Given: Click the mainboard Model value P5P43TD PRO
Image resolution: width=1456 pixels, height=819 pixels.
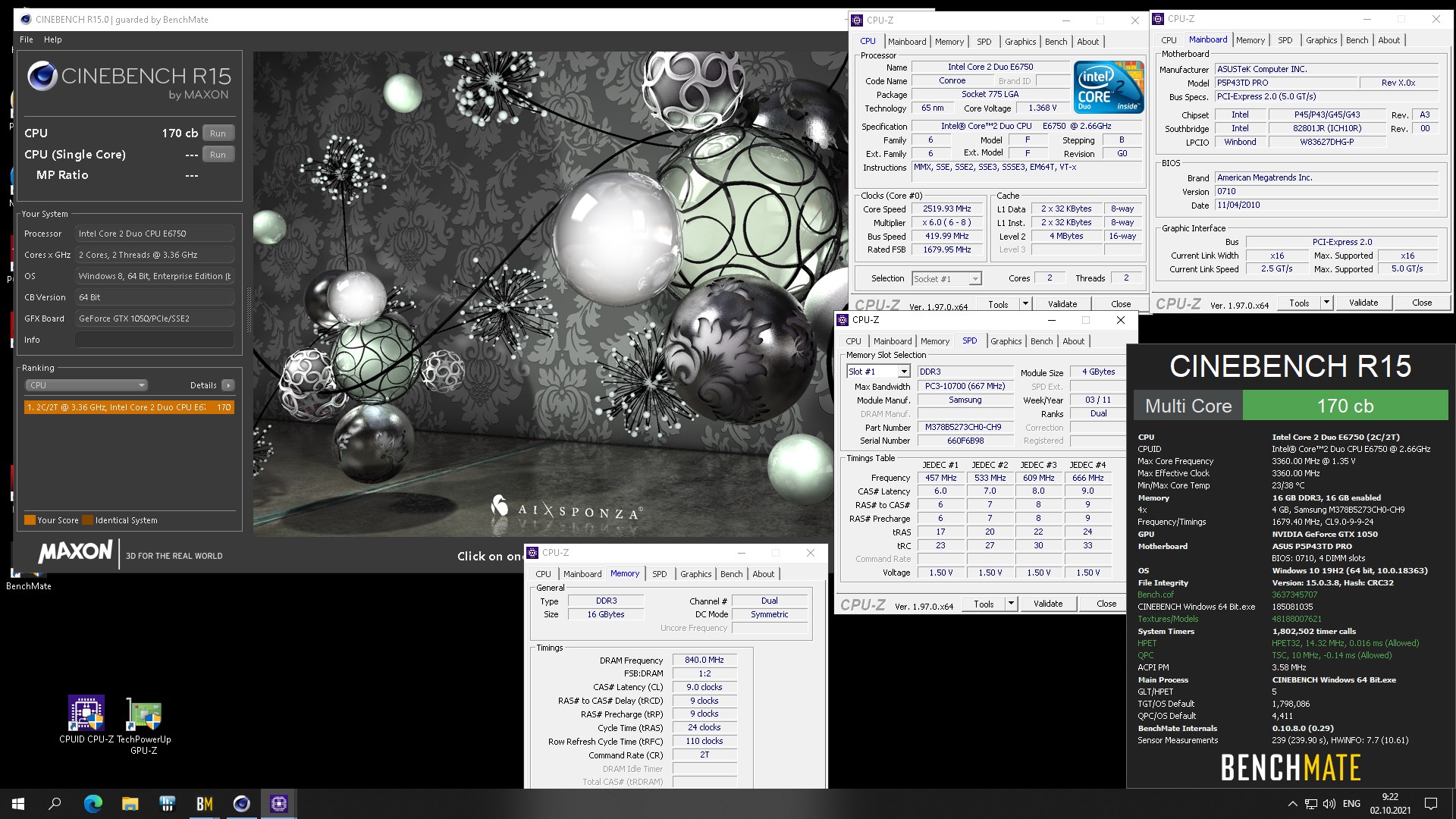Looking at the screenshot, I should click(1285, 83).
